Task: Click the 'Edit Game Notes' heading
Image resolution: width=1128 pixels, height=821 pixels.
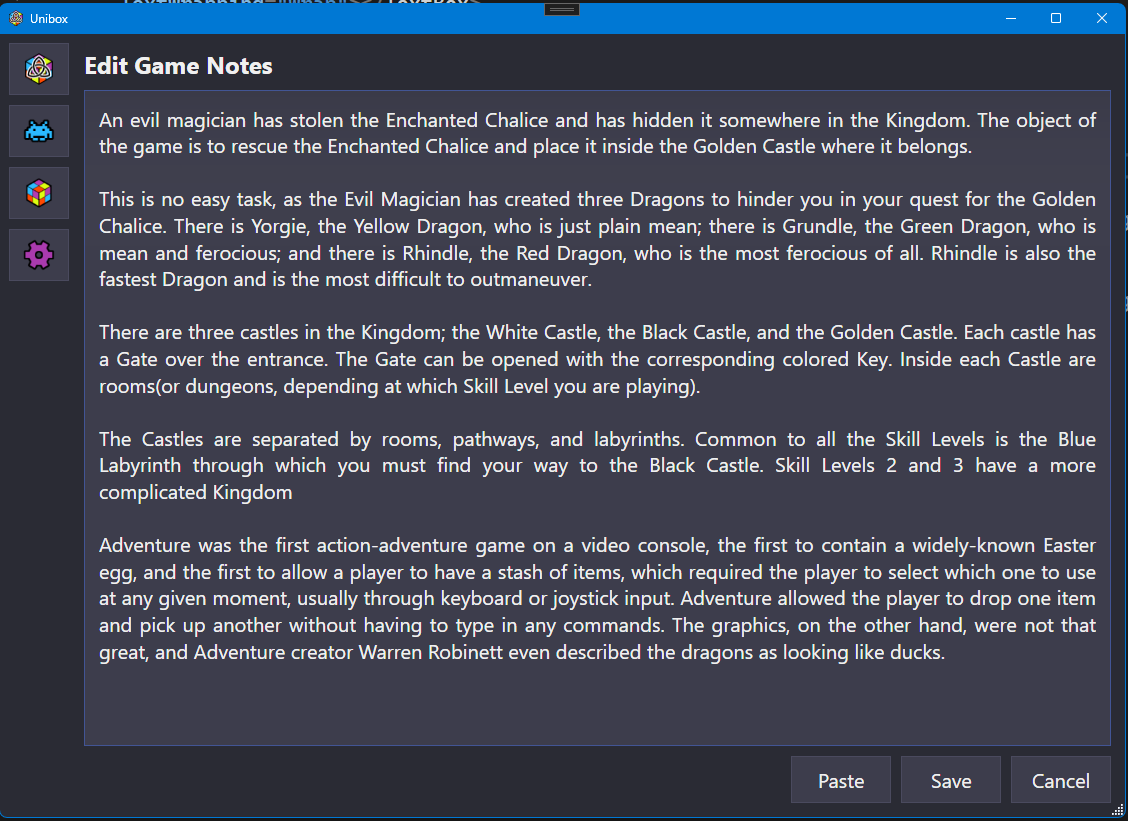Action: coord(178,67)
